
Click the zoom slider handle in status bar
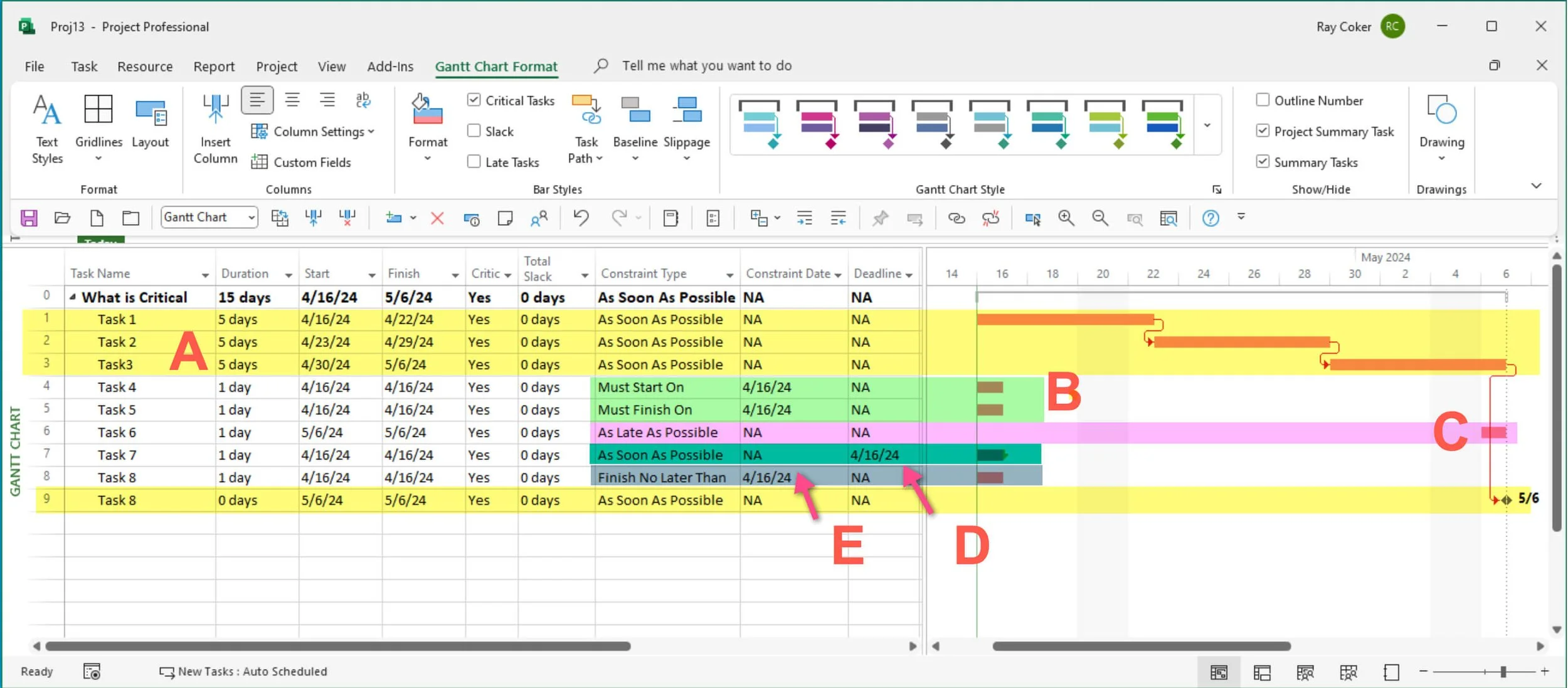(x=1503, y=672)
